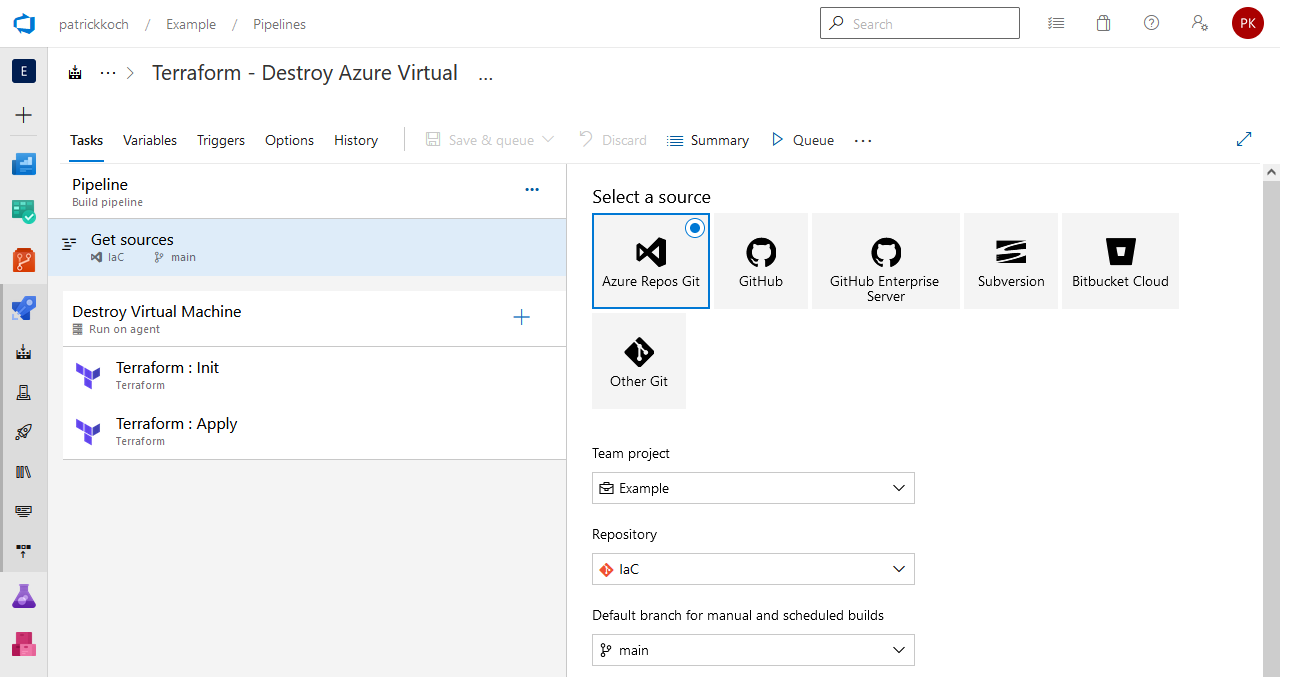Select the Terraform : Init task
Image resolution: width=1291 pixels, height=677 pixels.
[314, 375]
